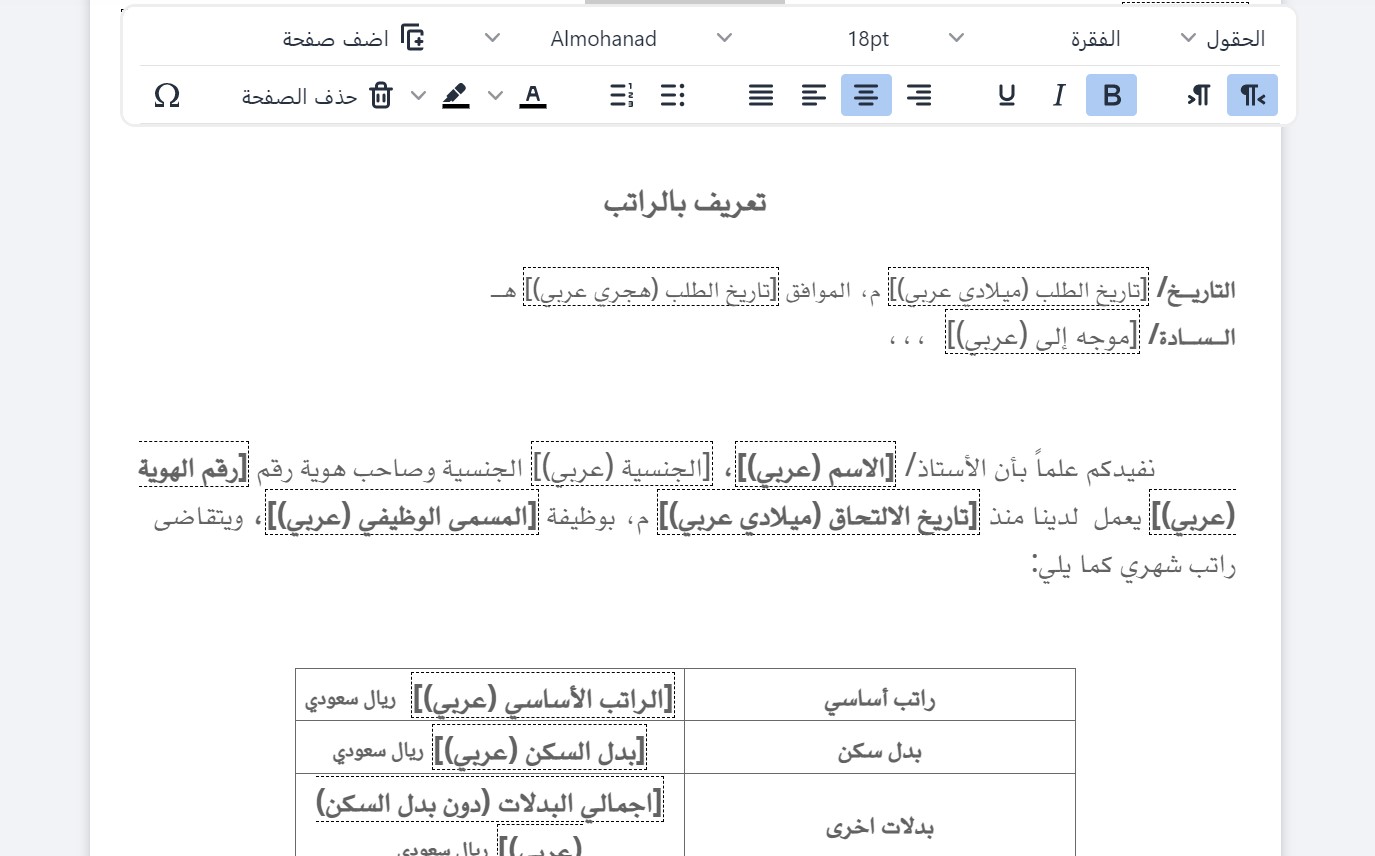Toggle Italic formatting
The width and height of the screenshot is (1375, 856).
tap(1059, 95)
